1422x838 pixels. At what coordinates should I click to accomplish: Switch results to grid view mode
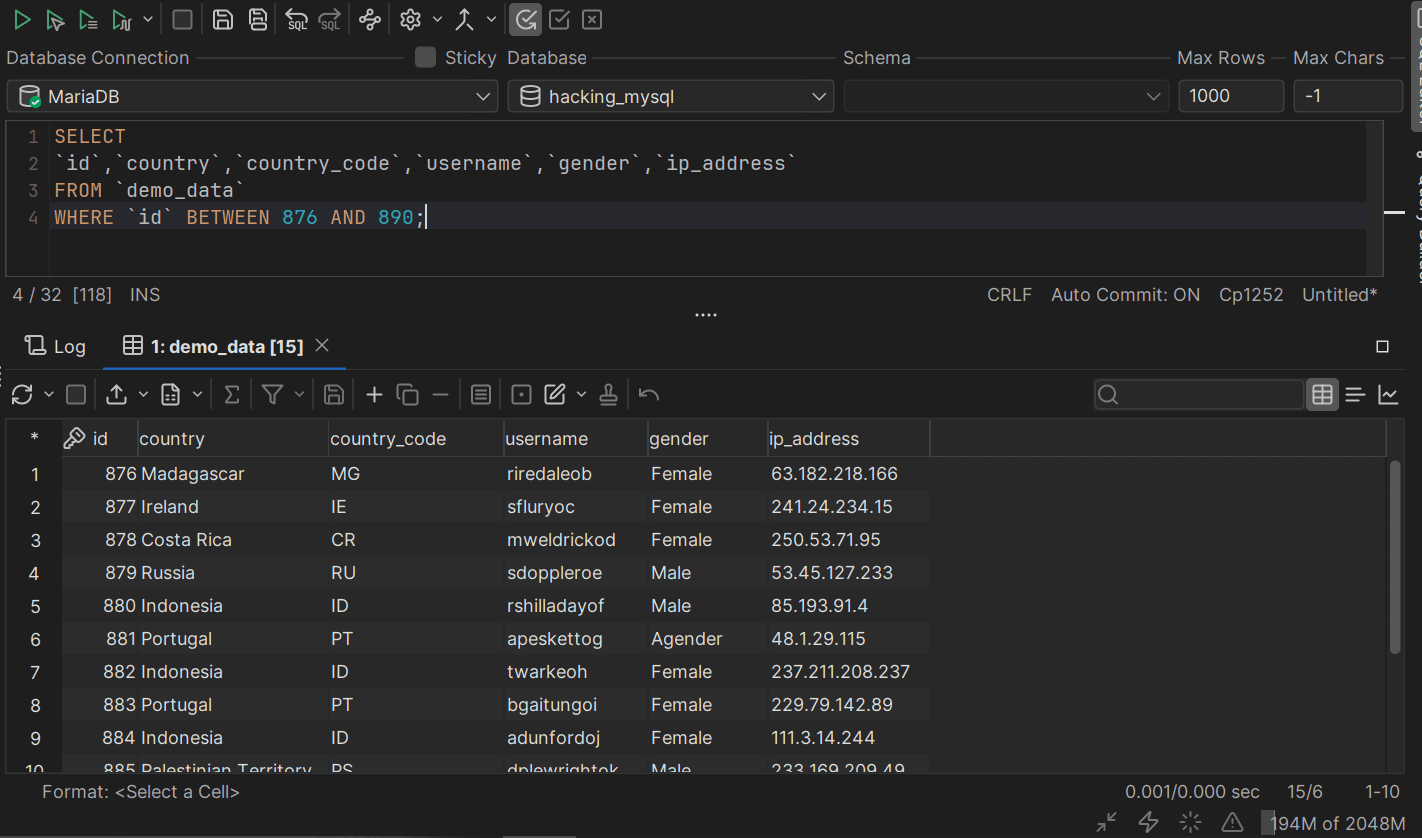[1322, 395]
